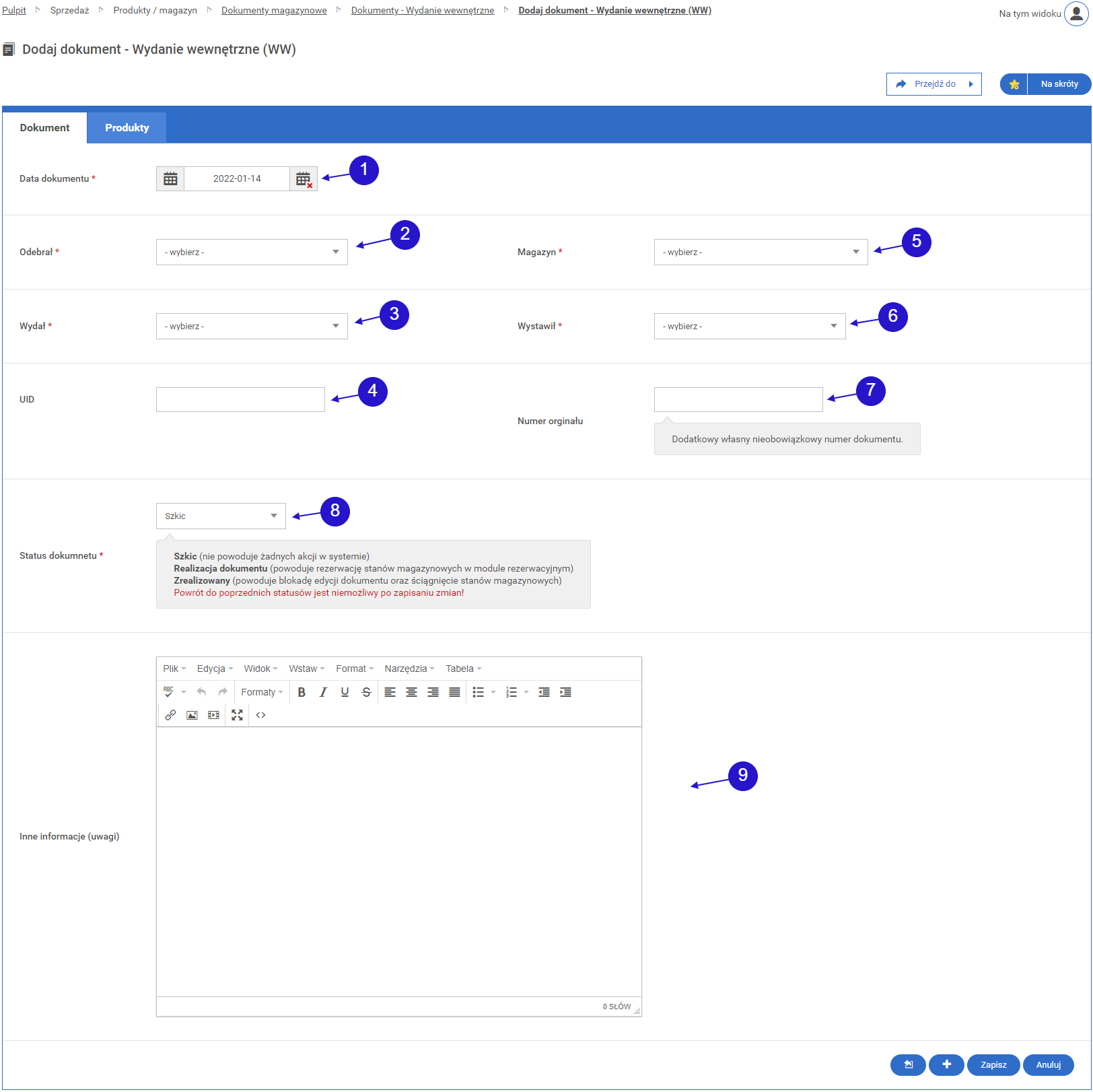The width and height of the screenshot is (1093, 1092).
Task: Open the source code view icon
Action: 260,715
